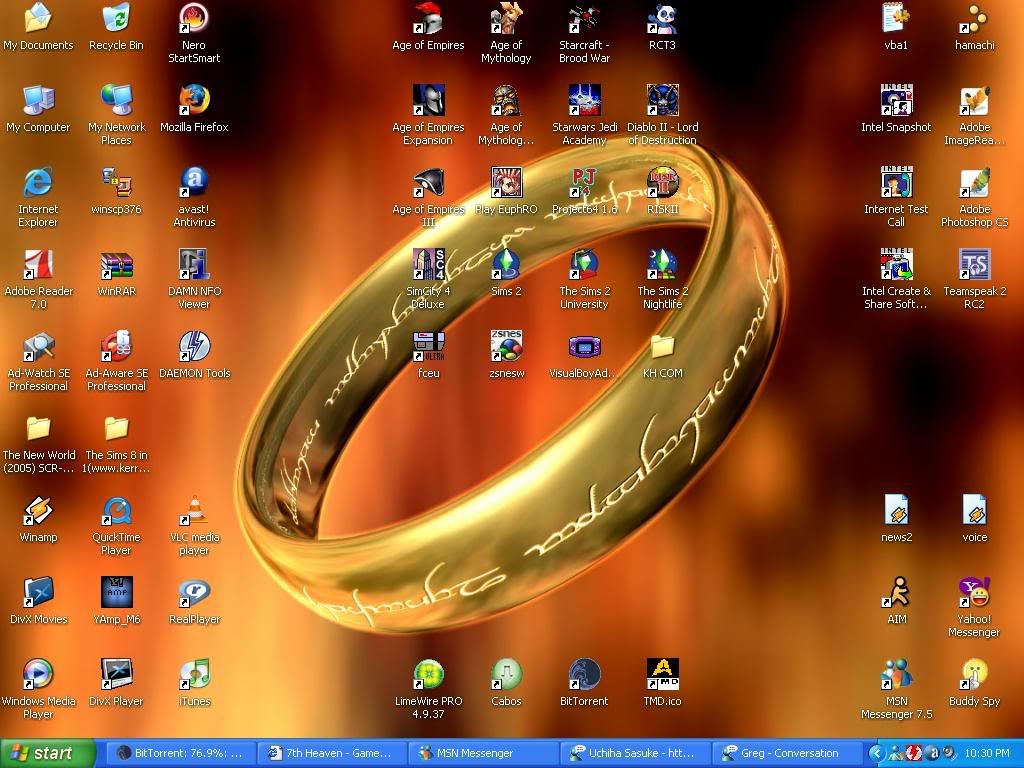1024x768 pixels.
Task: Select the SimCity 4 Deluxe icon
Action: click(x=428, y=265)
